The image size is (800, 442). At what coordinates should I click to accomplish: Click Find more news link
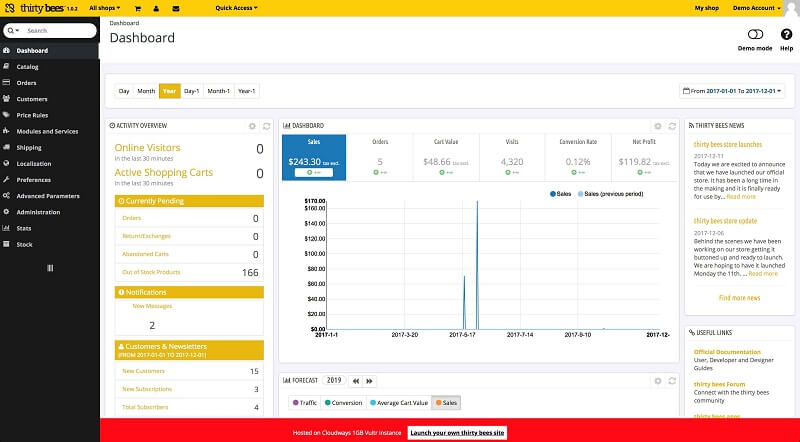pos(739,298)
